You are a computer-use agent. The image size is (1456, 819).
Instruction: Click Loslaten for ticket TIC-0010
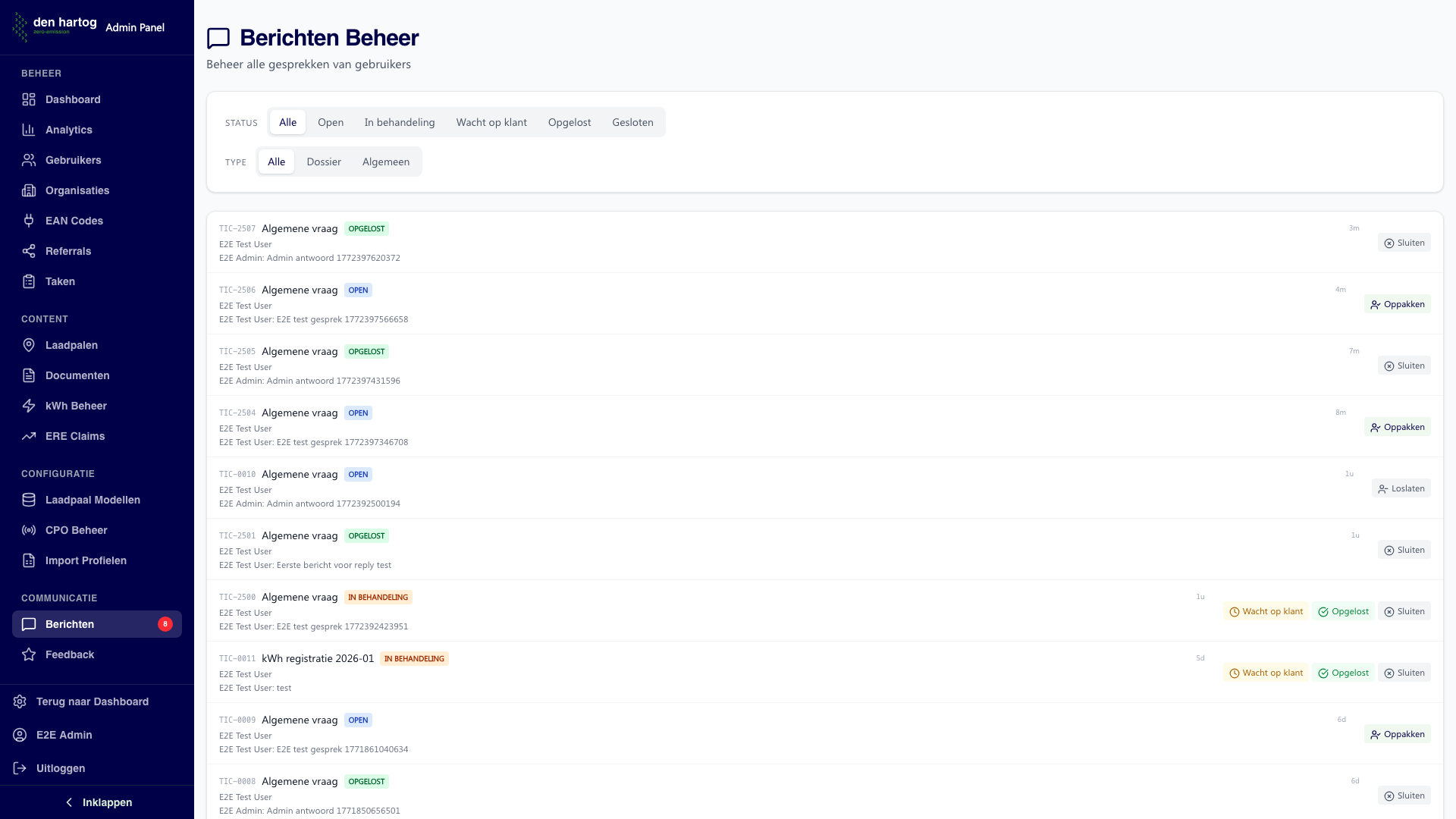tap(1401, 488)
